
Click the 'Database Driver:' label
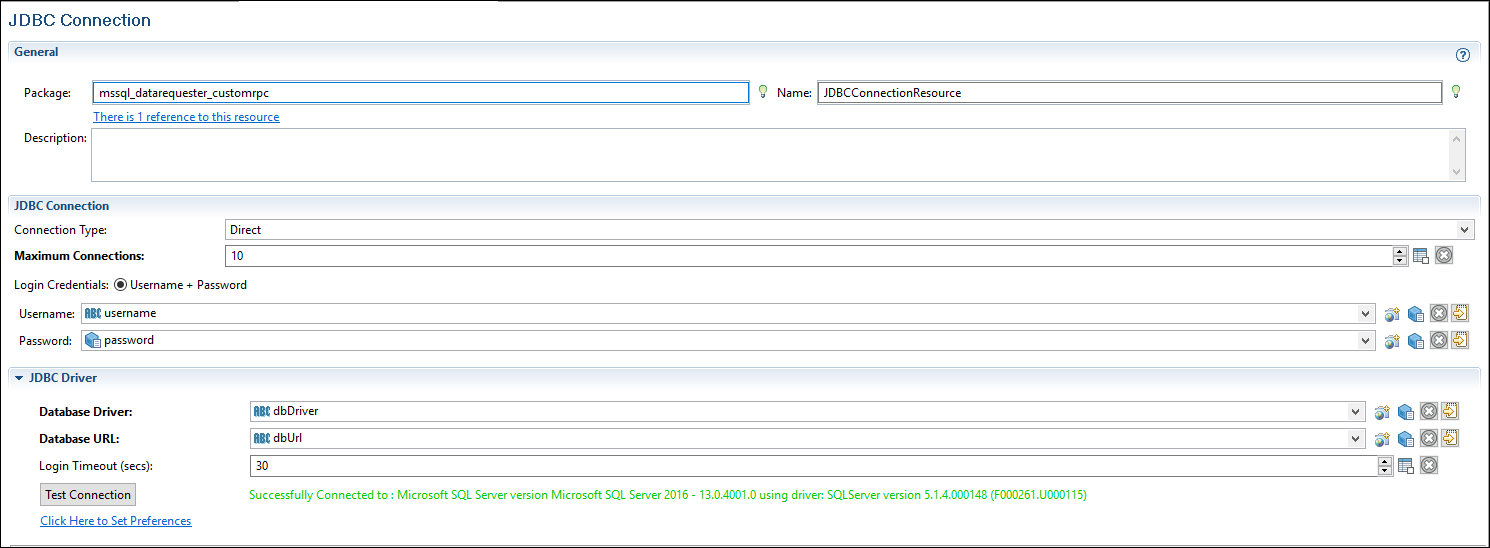(x=86, y=411)
